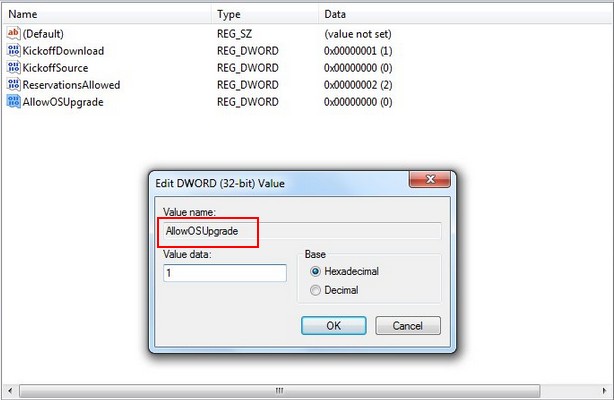
Task: Cancel the Edit DWORD dialog
Action: tap(408, 326)
